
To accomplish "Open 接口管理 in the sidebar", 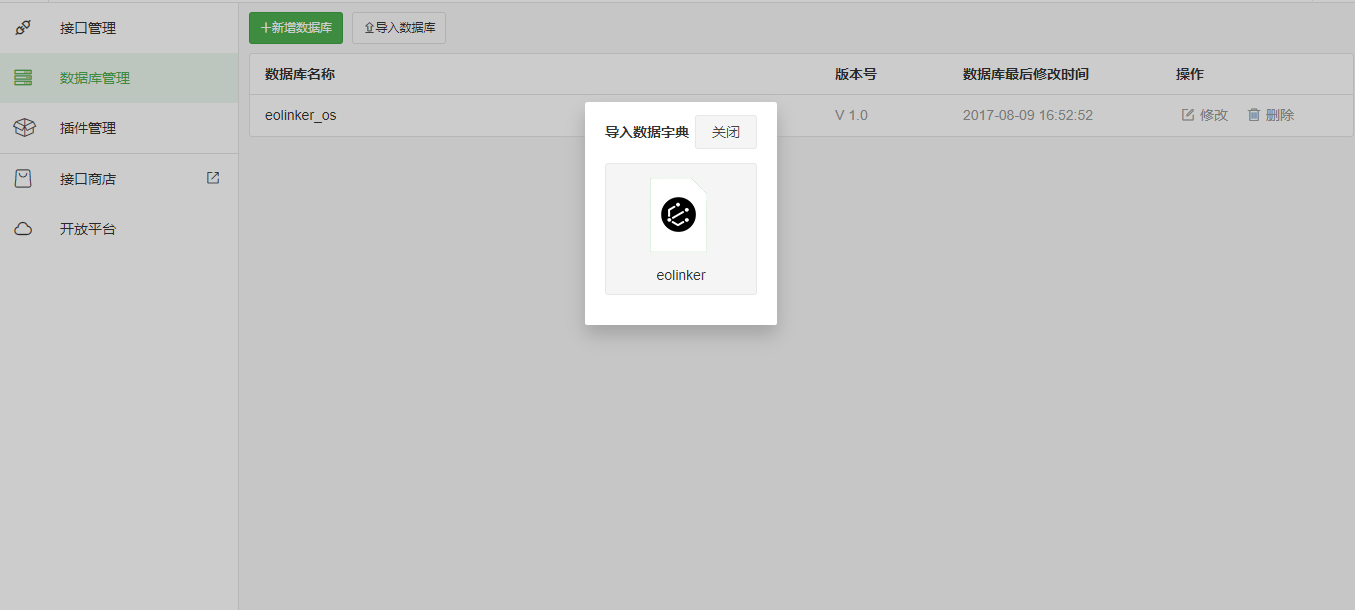I will 119,28.
